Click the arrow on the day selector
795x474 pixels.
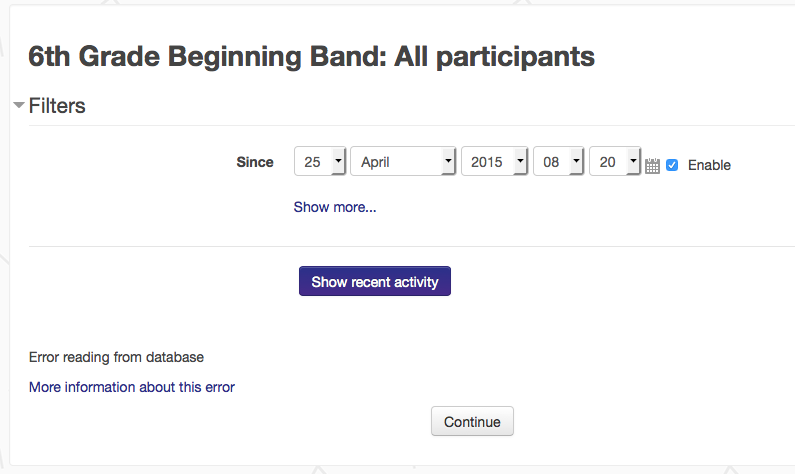tap(339, 161)
